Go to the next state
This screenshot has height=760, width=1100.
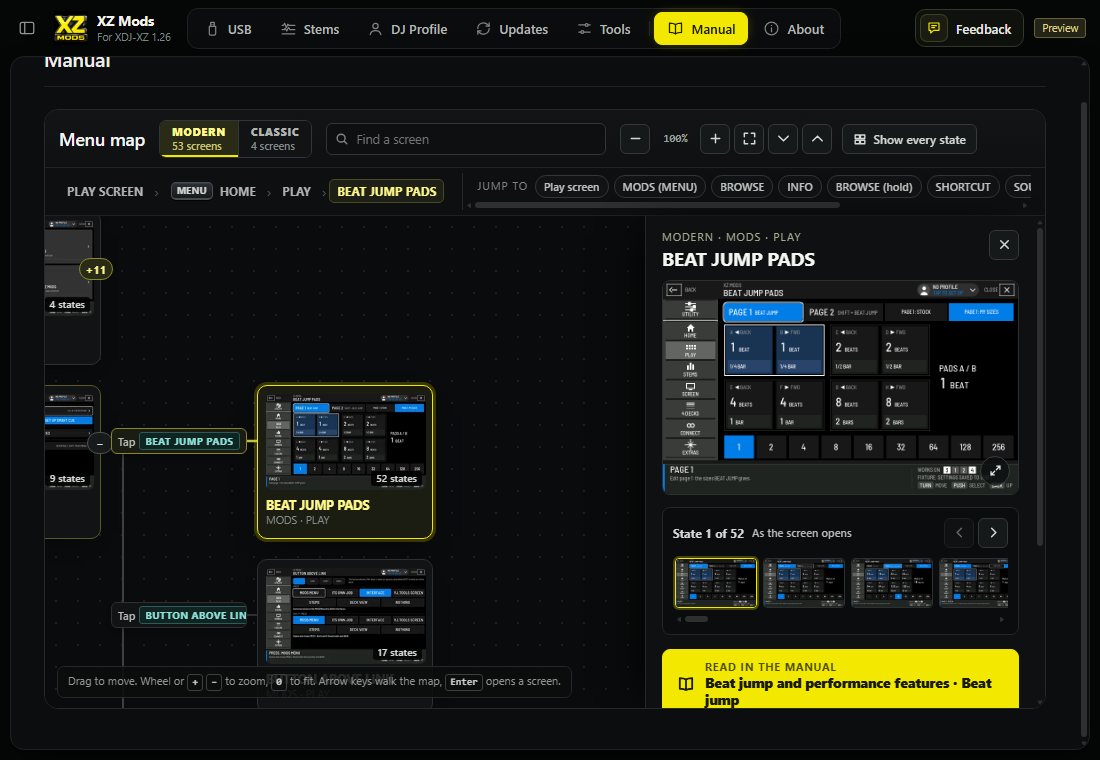click(993, 533)
